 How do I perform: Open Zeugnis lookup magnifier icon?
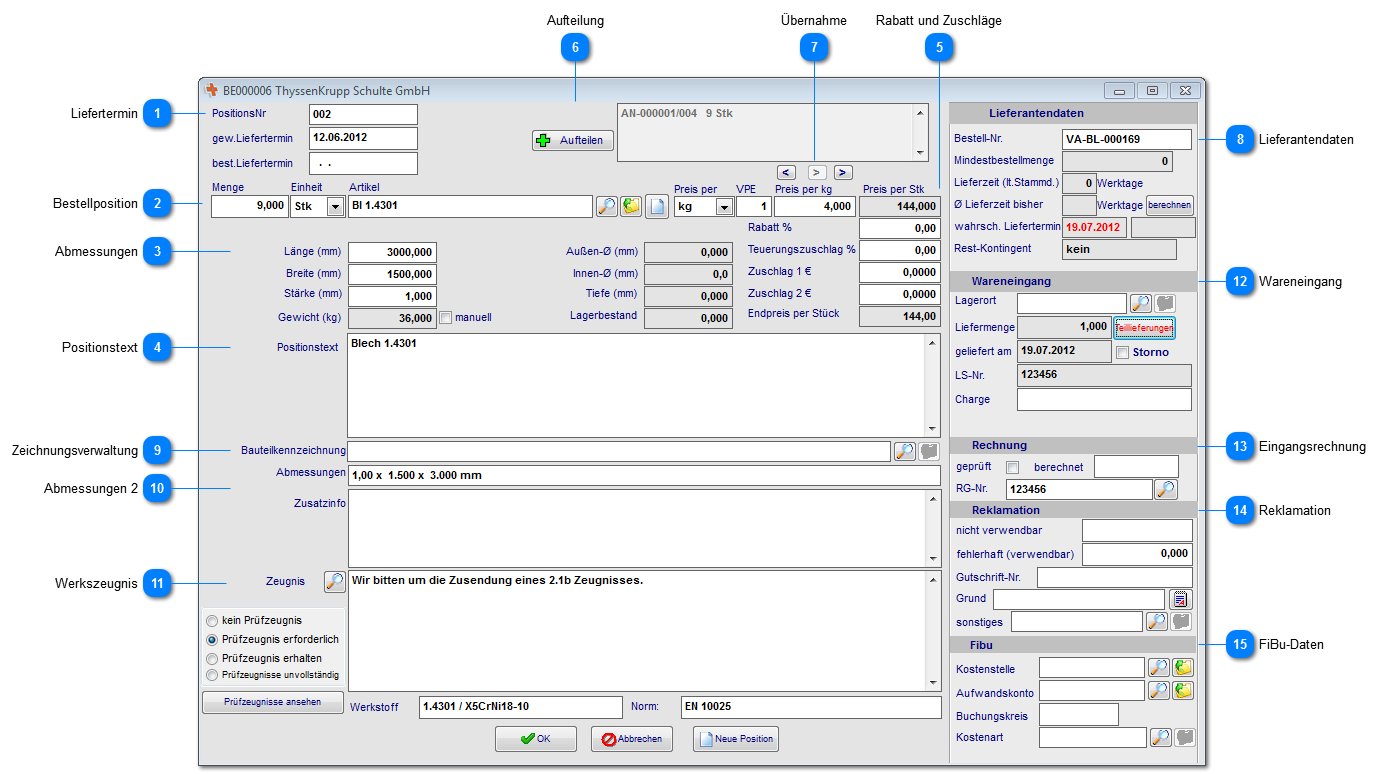335,581
